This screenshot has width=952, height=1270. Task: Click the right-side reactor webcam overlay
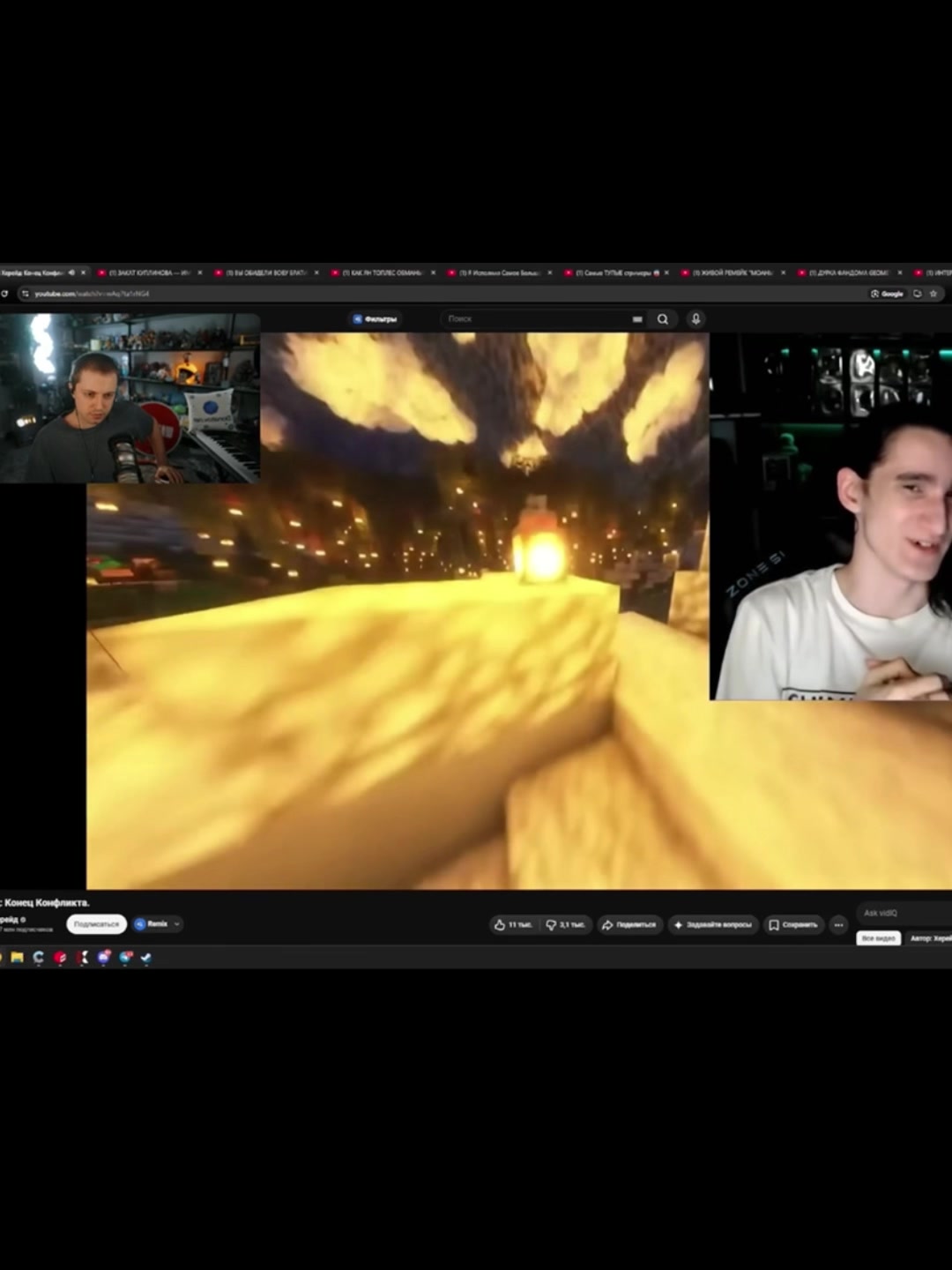coord(830,517)
